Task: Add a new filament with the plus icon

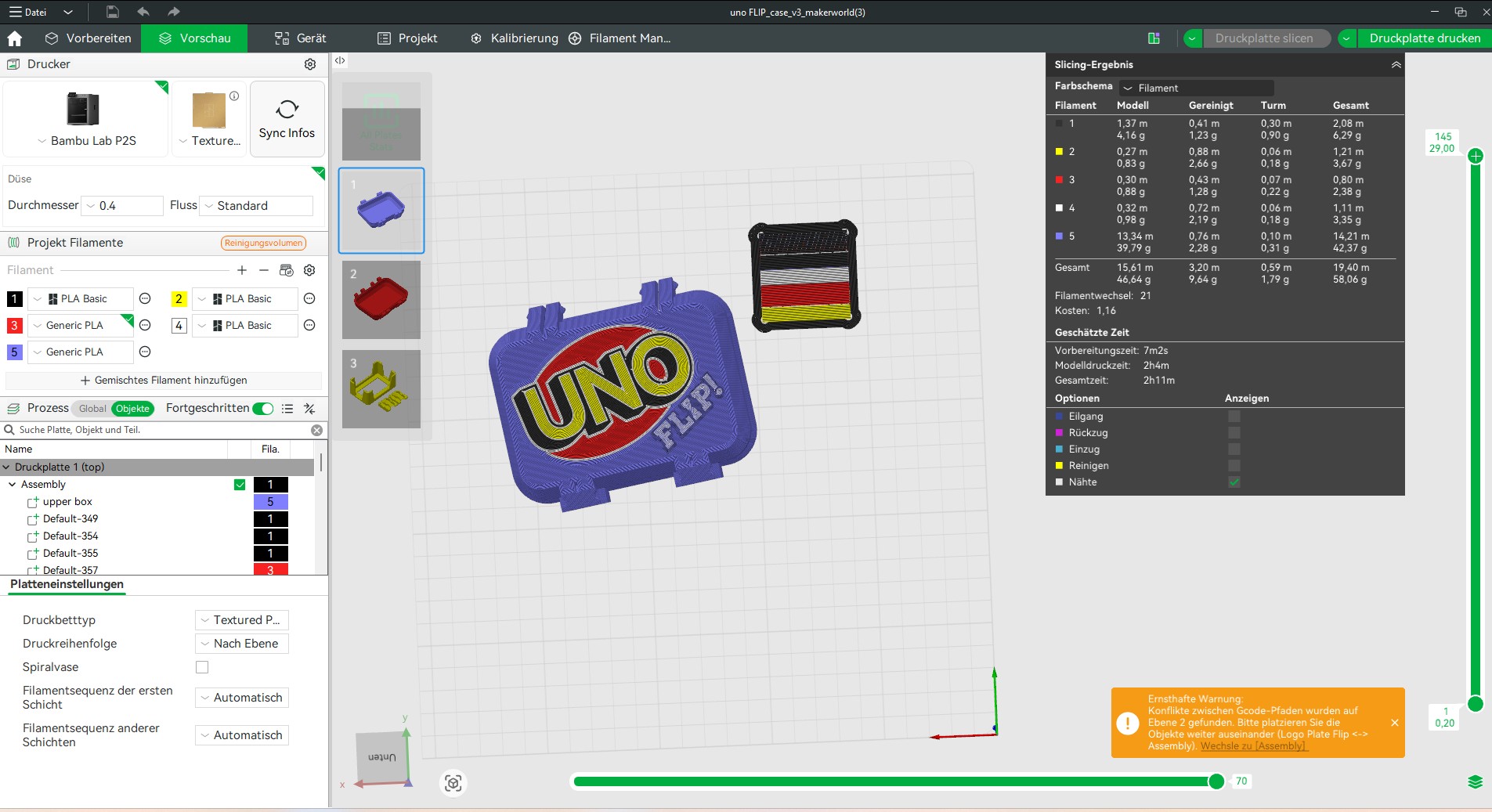Action: [x=242, y=270]
